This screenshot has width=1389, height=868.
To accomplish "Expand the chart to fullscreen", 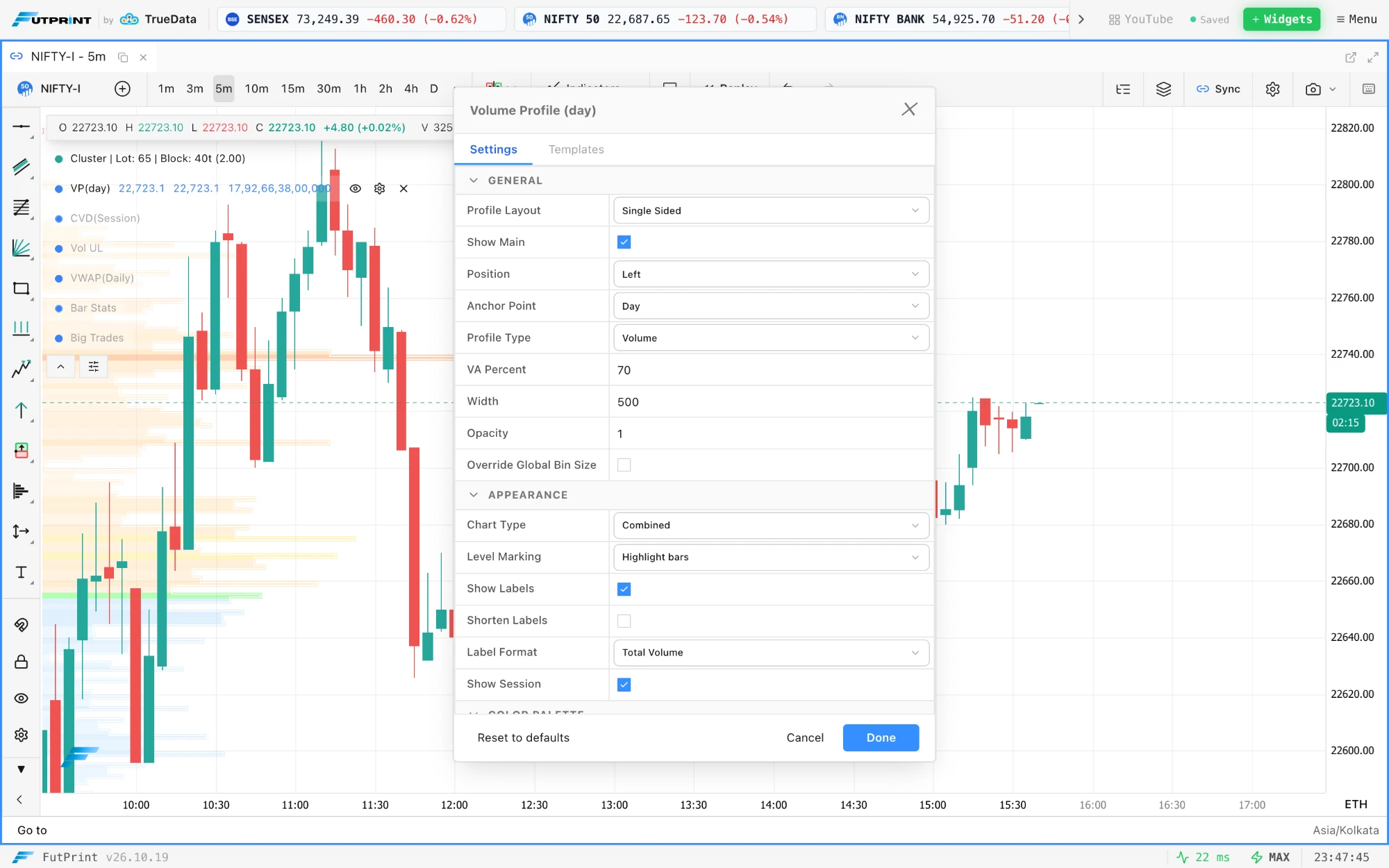I will tap(1372, 57).
